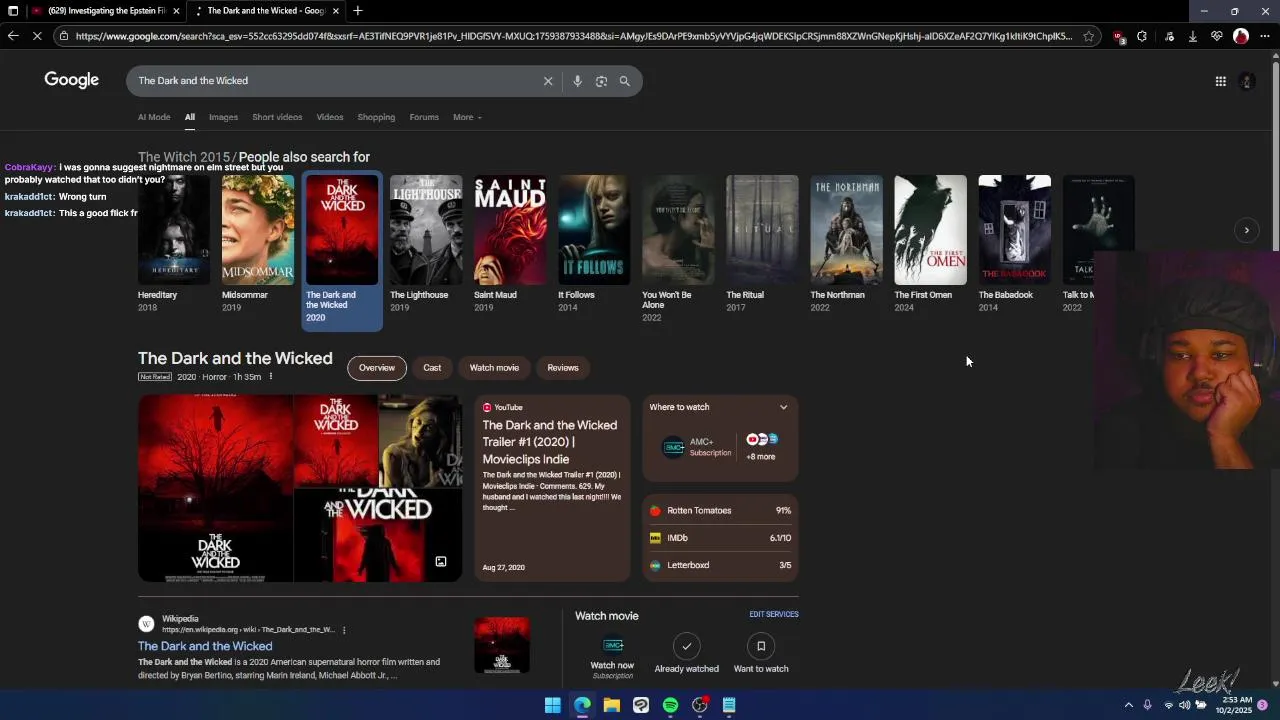Open the Google apps grid
Screen dimensions: 1280x720
tap(1220, 81)
